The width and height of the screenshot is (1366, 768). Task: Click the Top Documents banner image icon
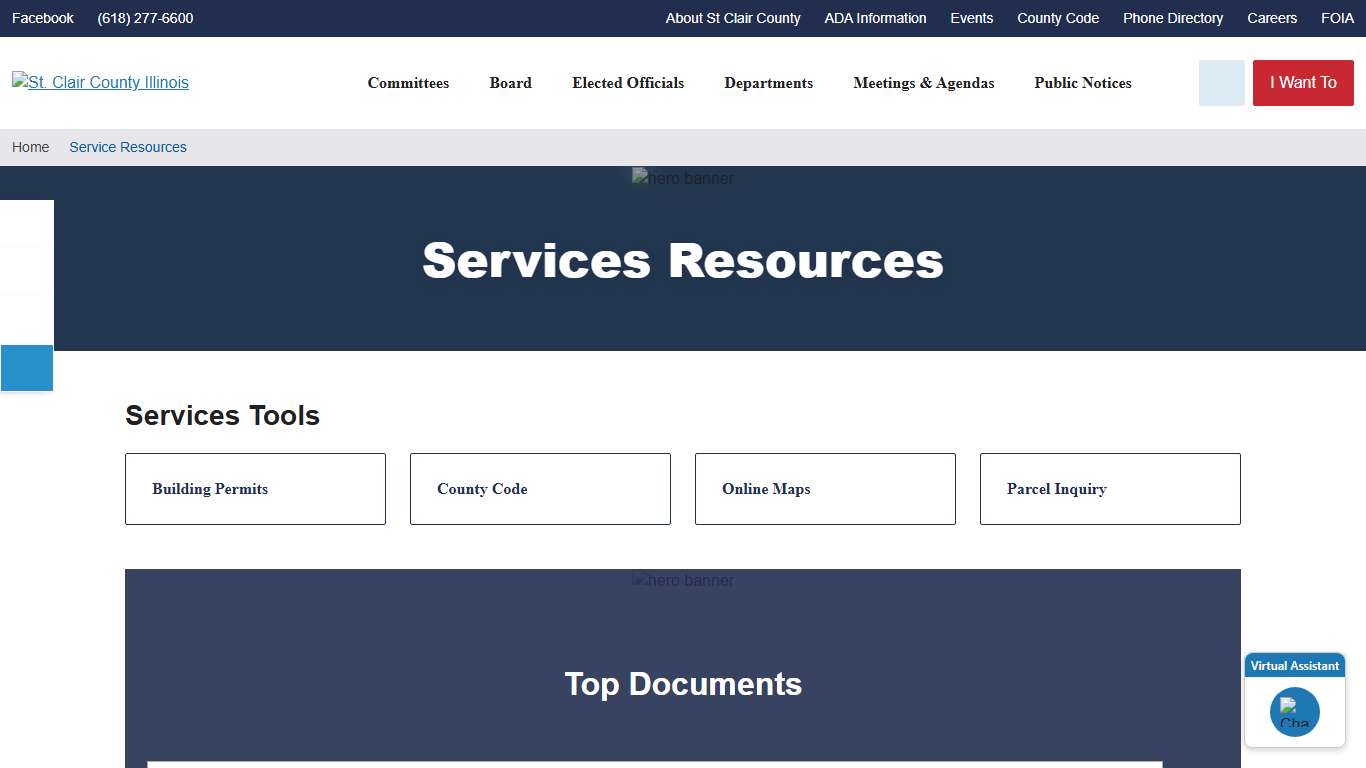tap(683, 580)
